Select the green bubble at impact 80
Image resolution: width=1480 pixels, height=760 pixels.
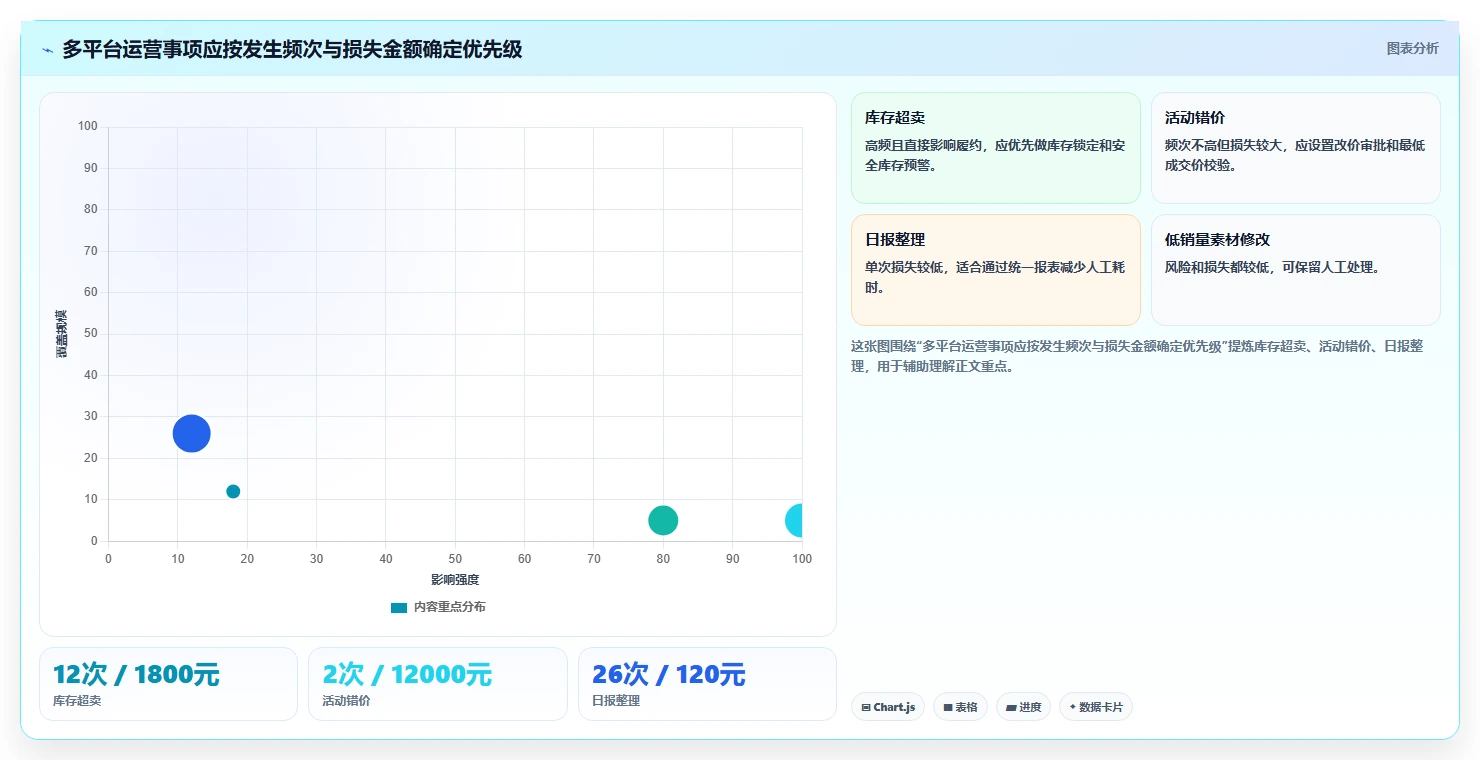(663, 520)
